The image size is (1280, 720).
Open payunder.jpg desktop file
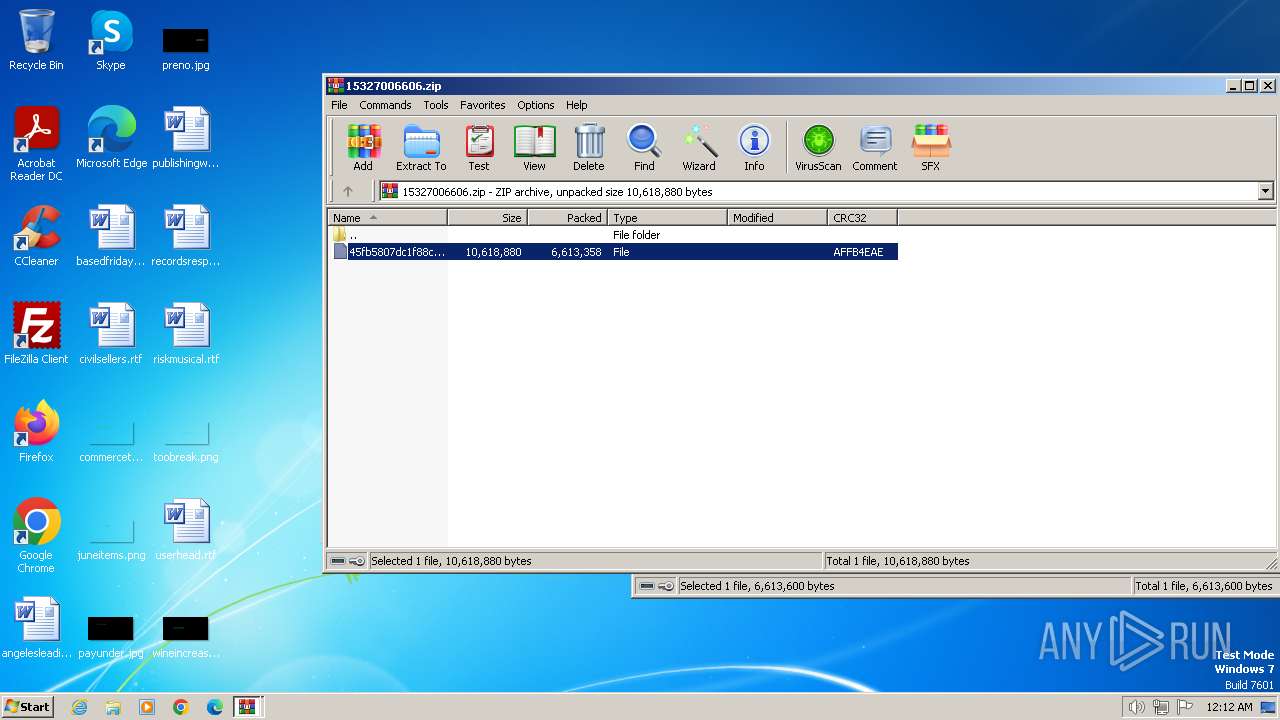[111, 636]
